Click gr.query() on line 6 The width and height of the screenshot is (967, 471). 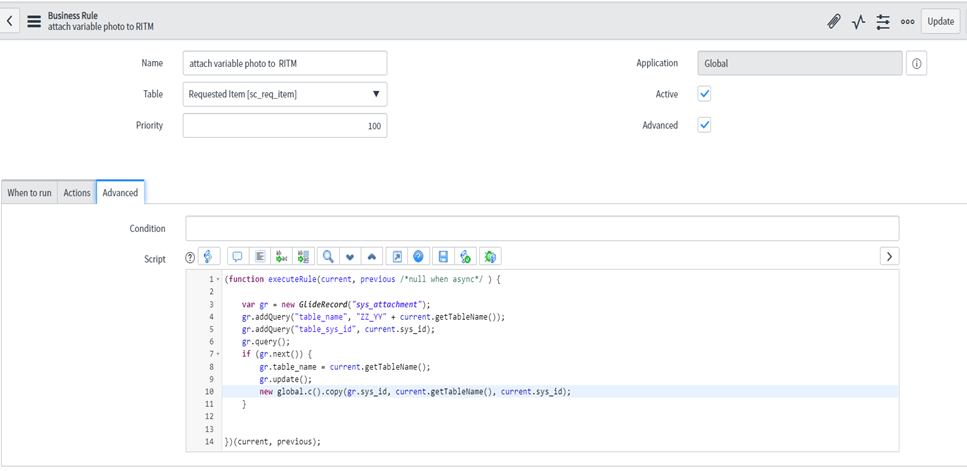pos(266,342)
